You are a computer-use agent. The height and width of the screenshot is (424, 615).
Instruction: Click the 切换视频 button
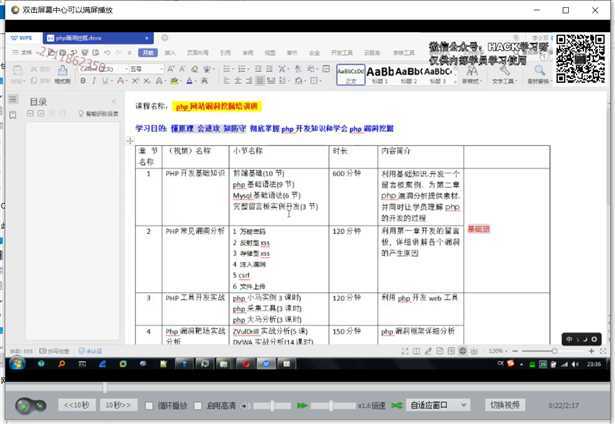(x=505, y=405)
